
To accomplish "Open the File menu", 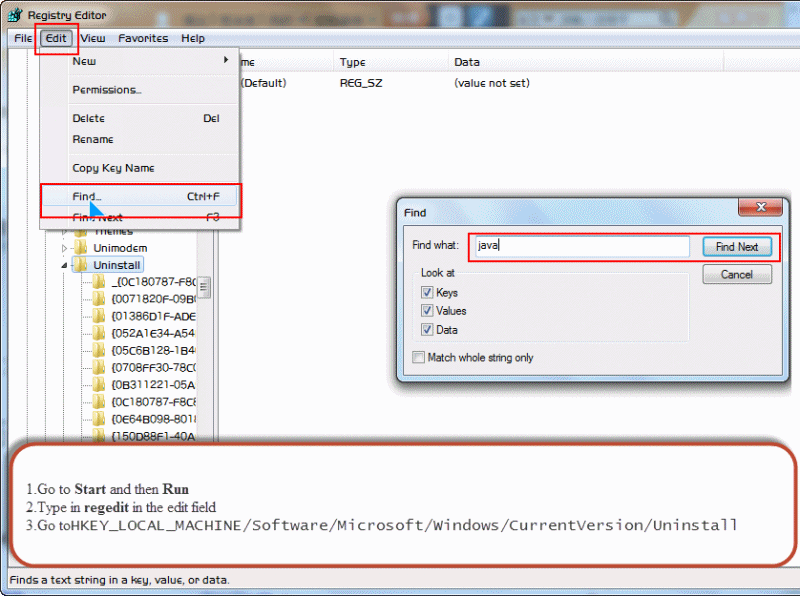I will click(23, 38).
